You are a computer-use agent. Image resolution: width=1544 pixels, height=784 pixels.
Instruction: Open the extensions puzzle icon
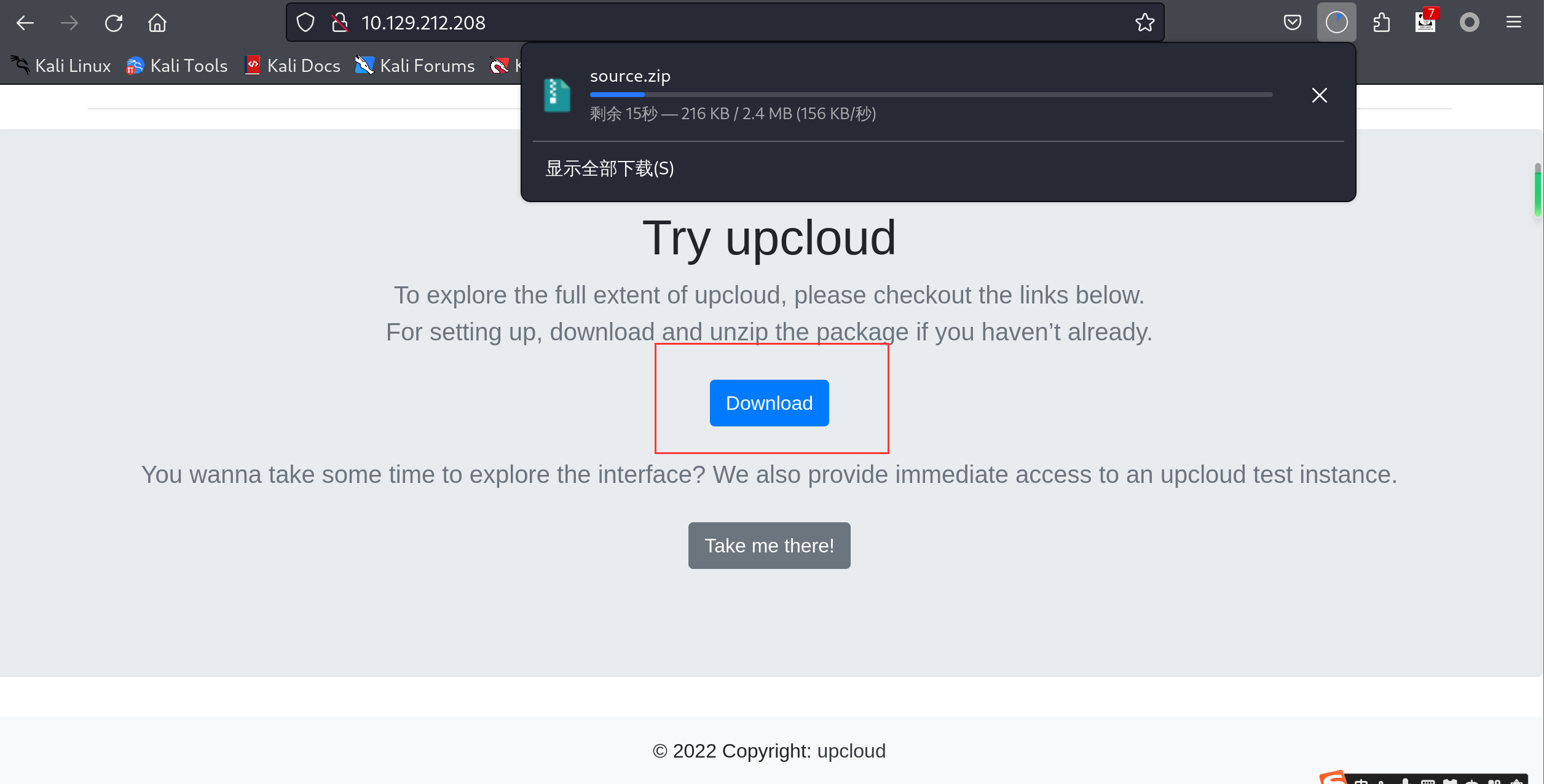1381,23
